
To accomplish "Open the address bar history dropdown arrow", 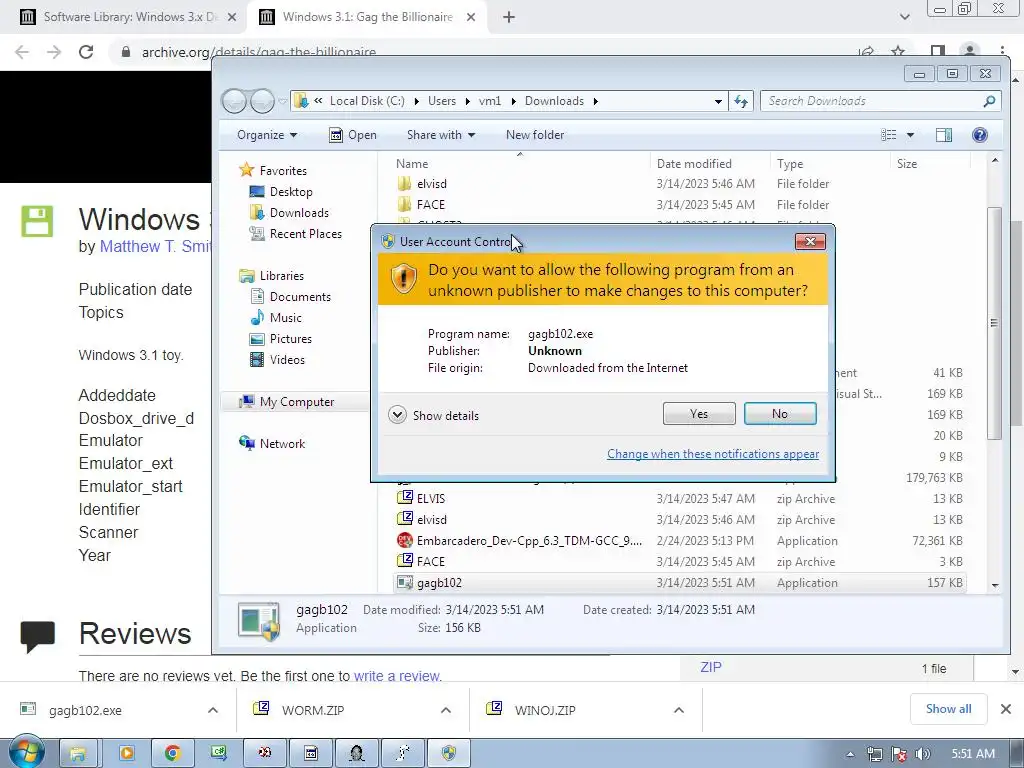I will [x=718, y=101].
